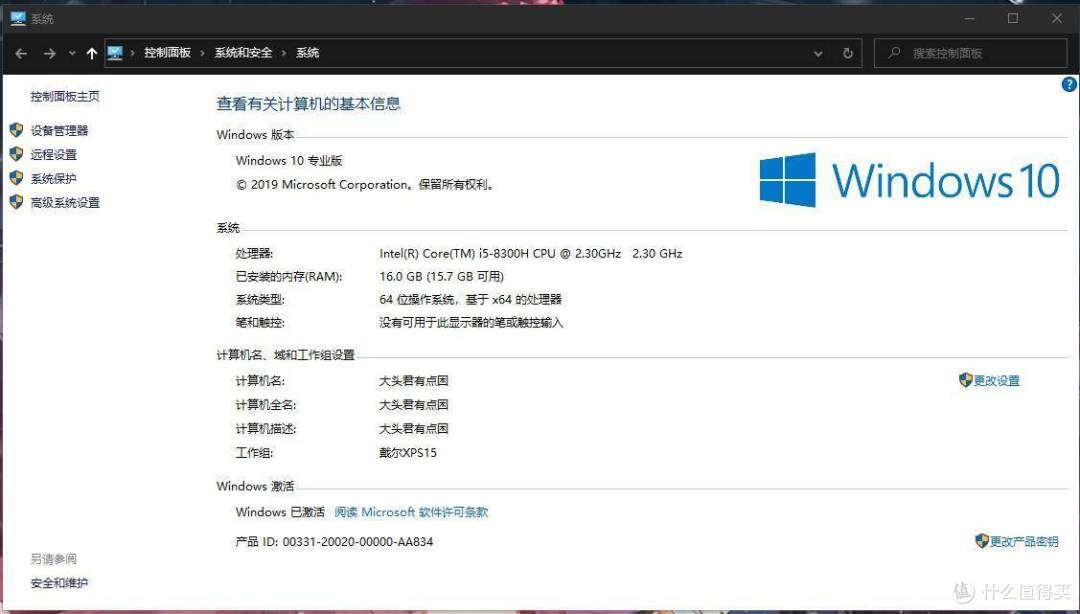
Task: Click shield icon beside 系统保护
Action: pos(17,178)
